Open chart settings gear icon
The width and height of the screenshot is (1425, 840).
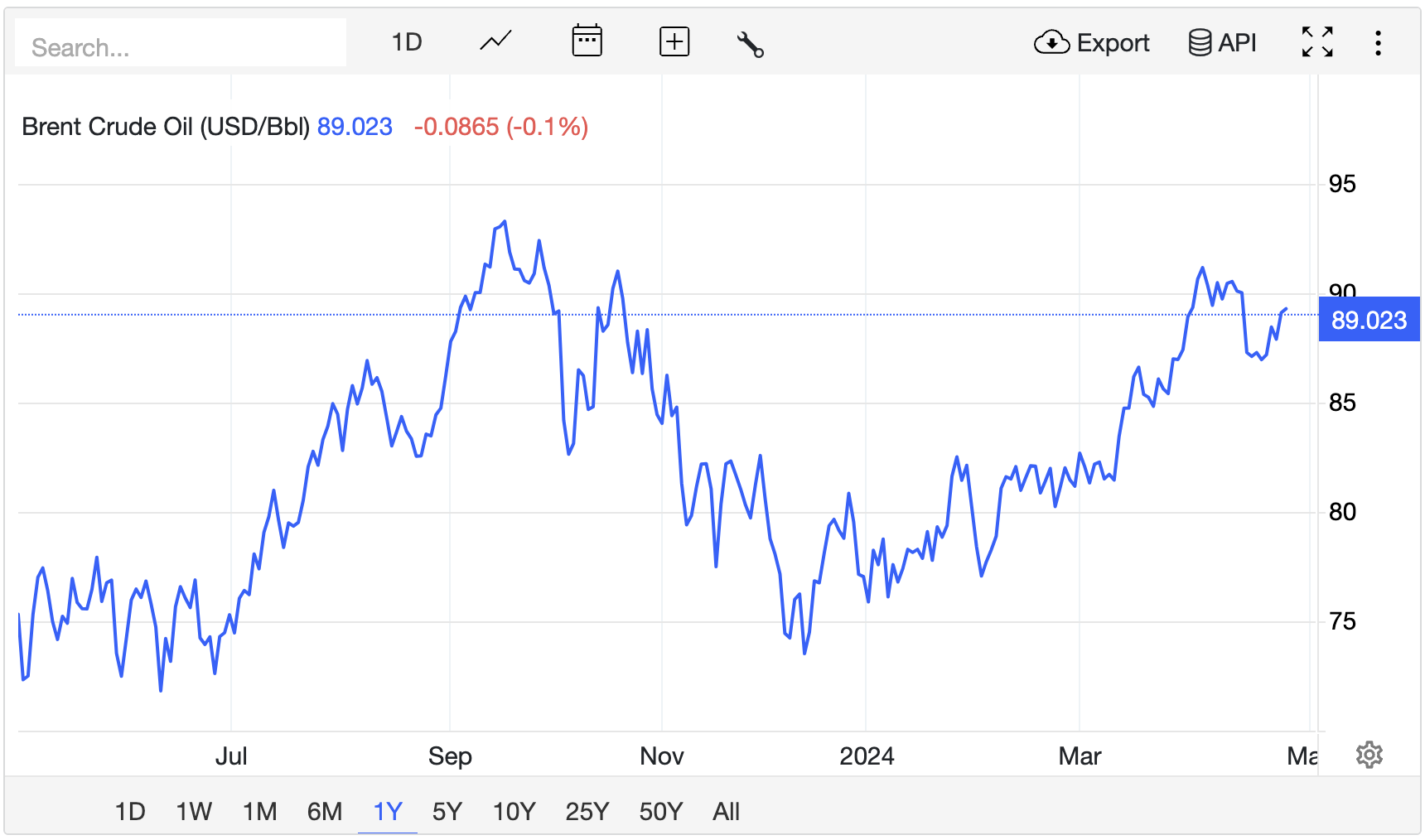click(1369, 755)
